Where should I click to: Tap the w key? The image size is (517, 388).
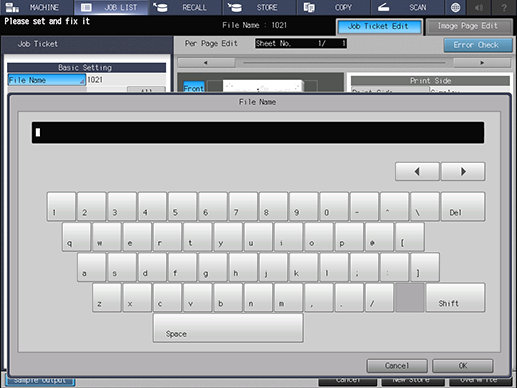(107, 237)
